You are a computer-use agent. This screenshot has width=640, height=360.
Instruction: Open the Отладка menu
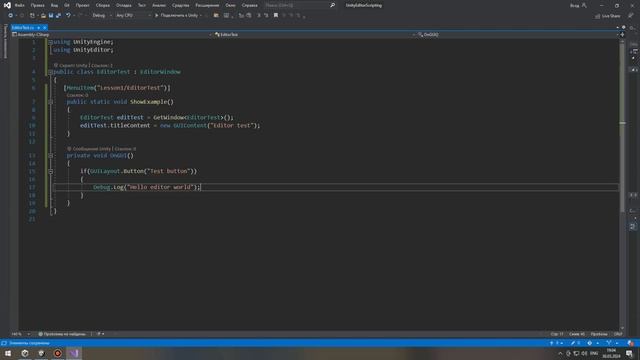point(124,5)
